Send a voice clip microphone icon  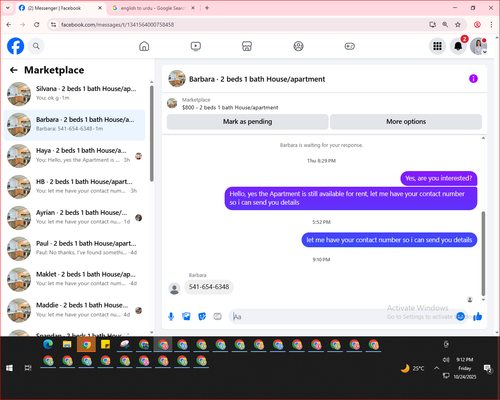(x=171, y=316)
